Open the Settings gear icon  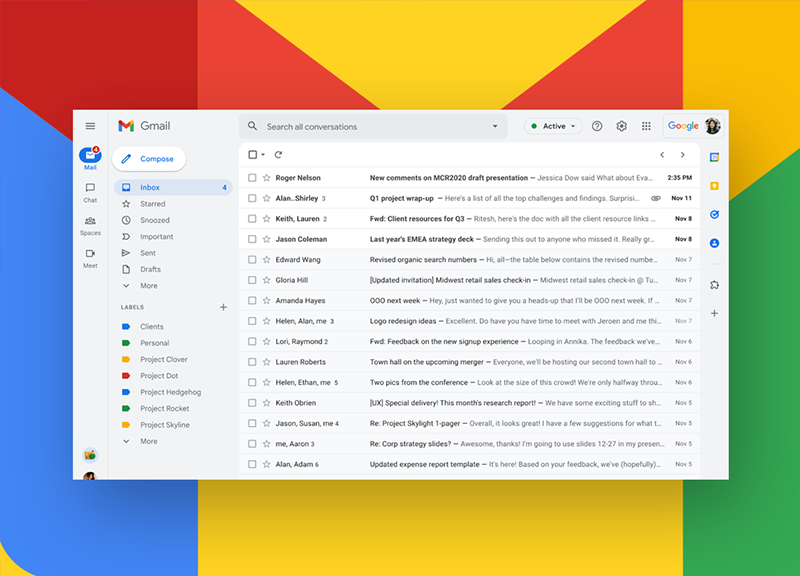pyautogui.click(x=621, y=126)
